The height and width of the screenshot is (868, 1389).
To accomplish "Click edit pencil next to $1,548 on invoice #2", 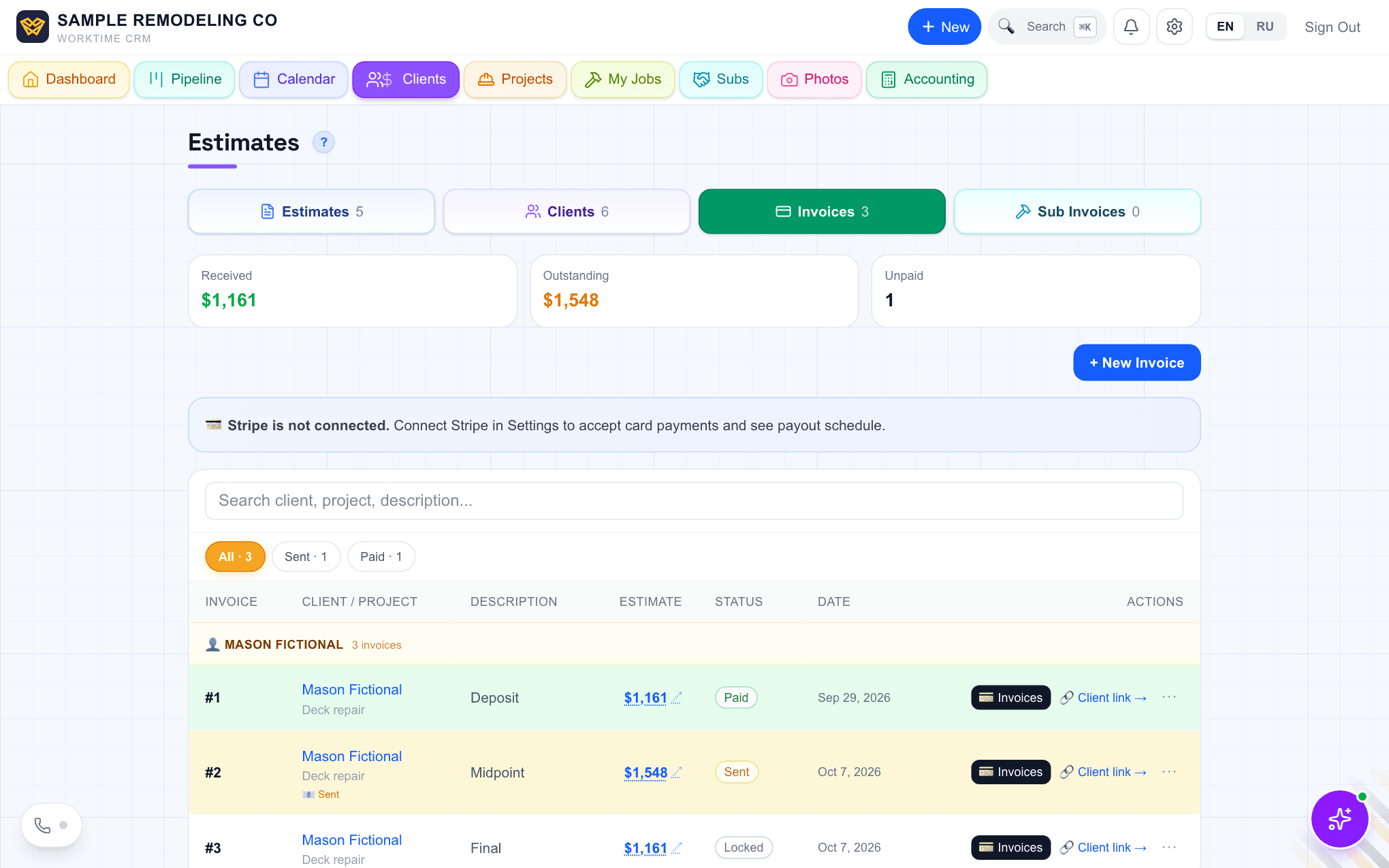I will click(676, 773).
